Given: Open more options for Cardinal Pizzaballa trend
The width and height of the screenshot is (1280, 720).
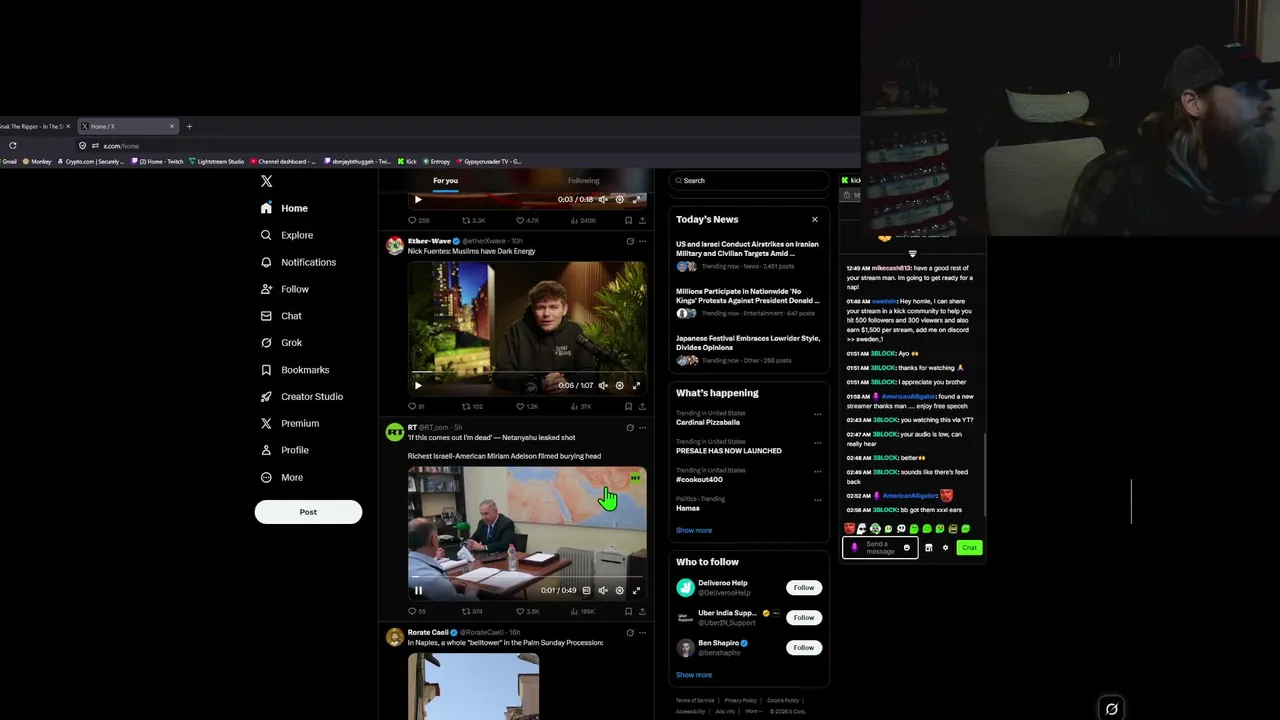Looking at the screenshot, I should point(817,414).
